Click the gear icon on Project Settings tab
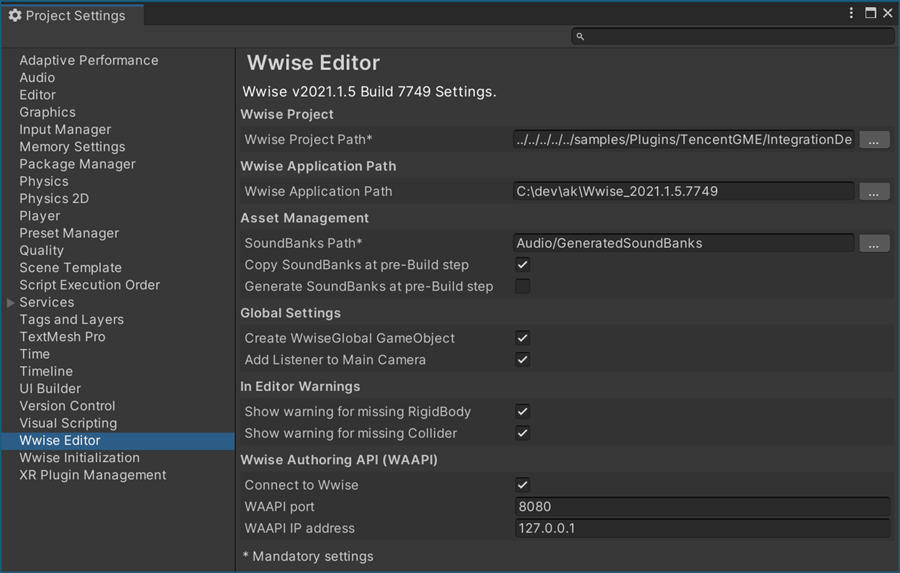Screen dimensions: 900x573 pos(15,15)
